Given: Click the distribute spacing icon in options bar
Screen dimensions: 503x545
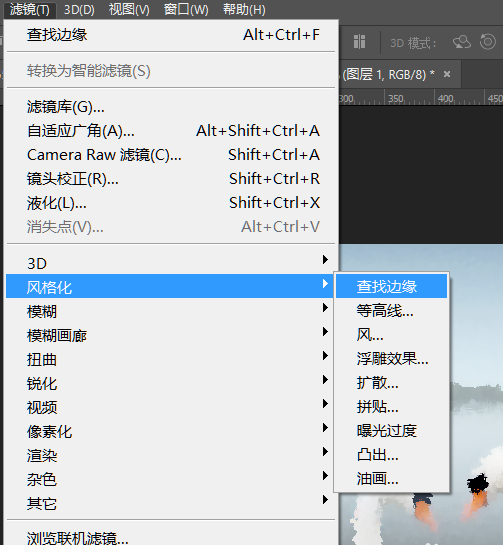Looking at the screenshot, I should pyautogui.click(x=359, y=42).
